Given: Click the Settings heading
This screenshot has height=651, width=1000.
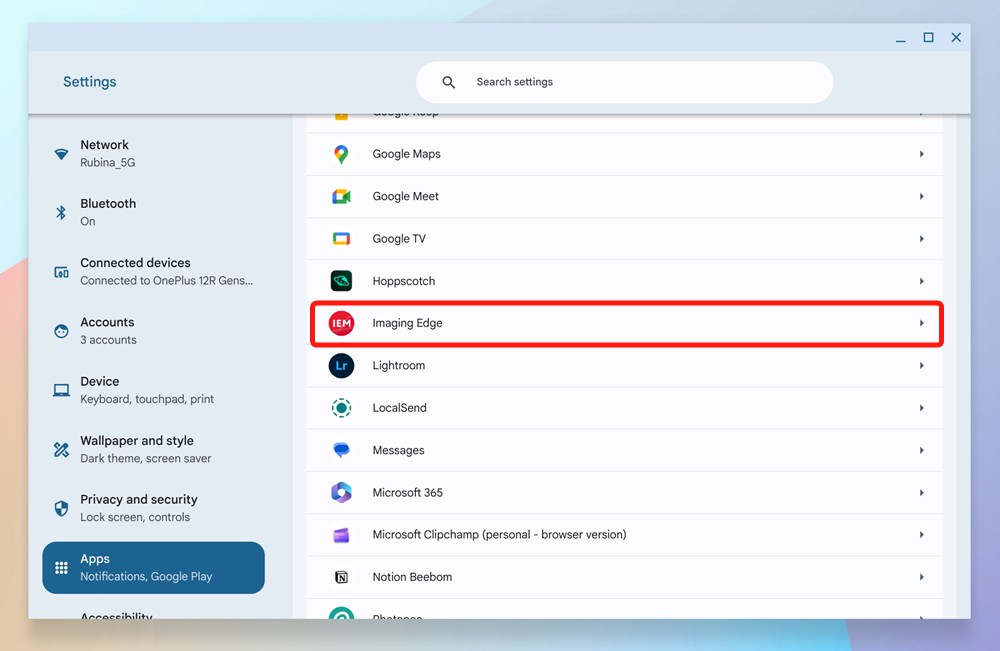Looking at the screenshot, I should (x=89, y=81).
